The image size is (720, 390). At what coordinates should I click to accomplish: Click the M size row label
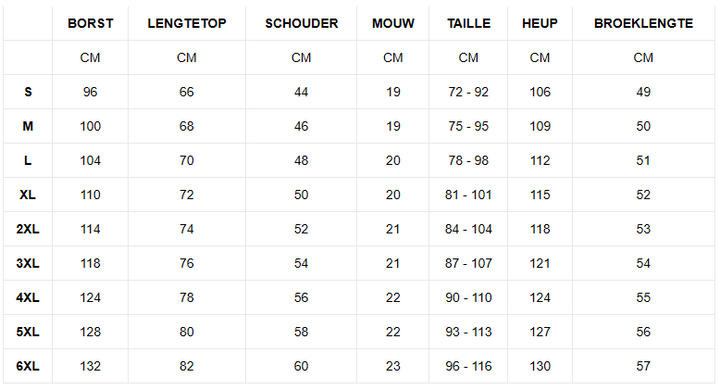coord(28,126)
